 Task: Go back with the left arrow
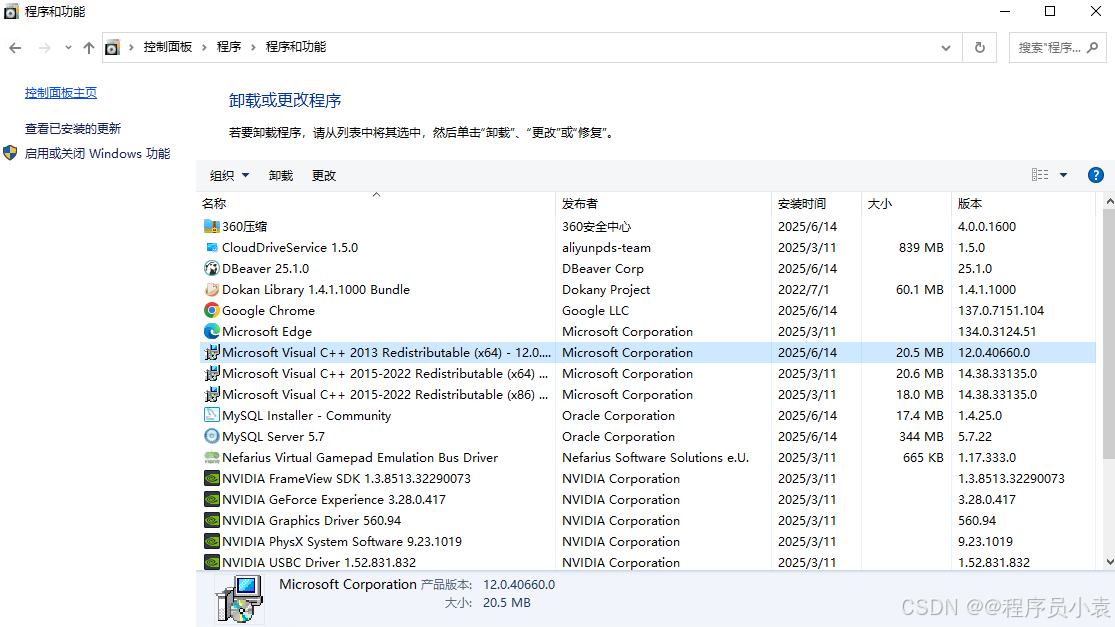coord(15,48)
